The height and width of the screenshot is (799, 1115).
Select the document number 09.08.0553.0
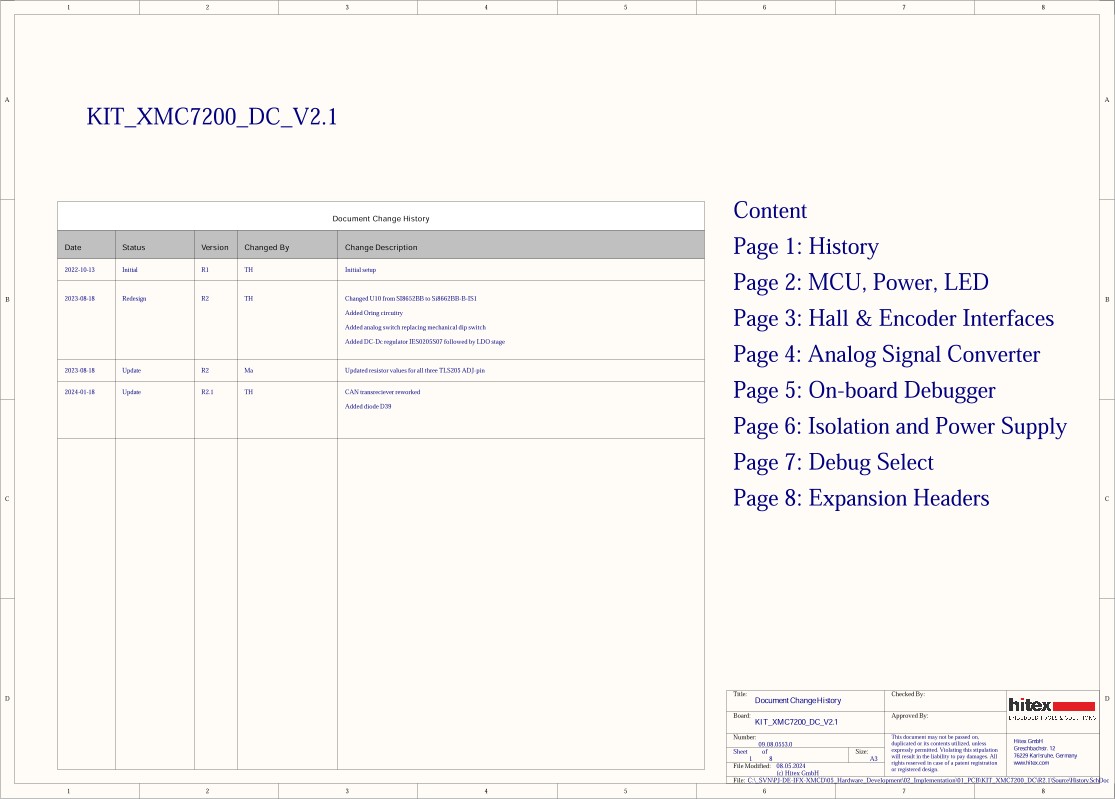[x=775, y=744]
